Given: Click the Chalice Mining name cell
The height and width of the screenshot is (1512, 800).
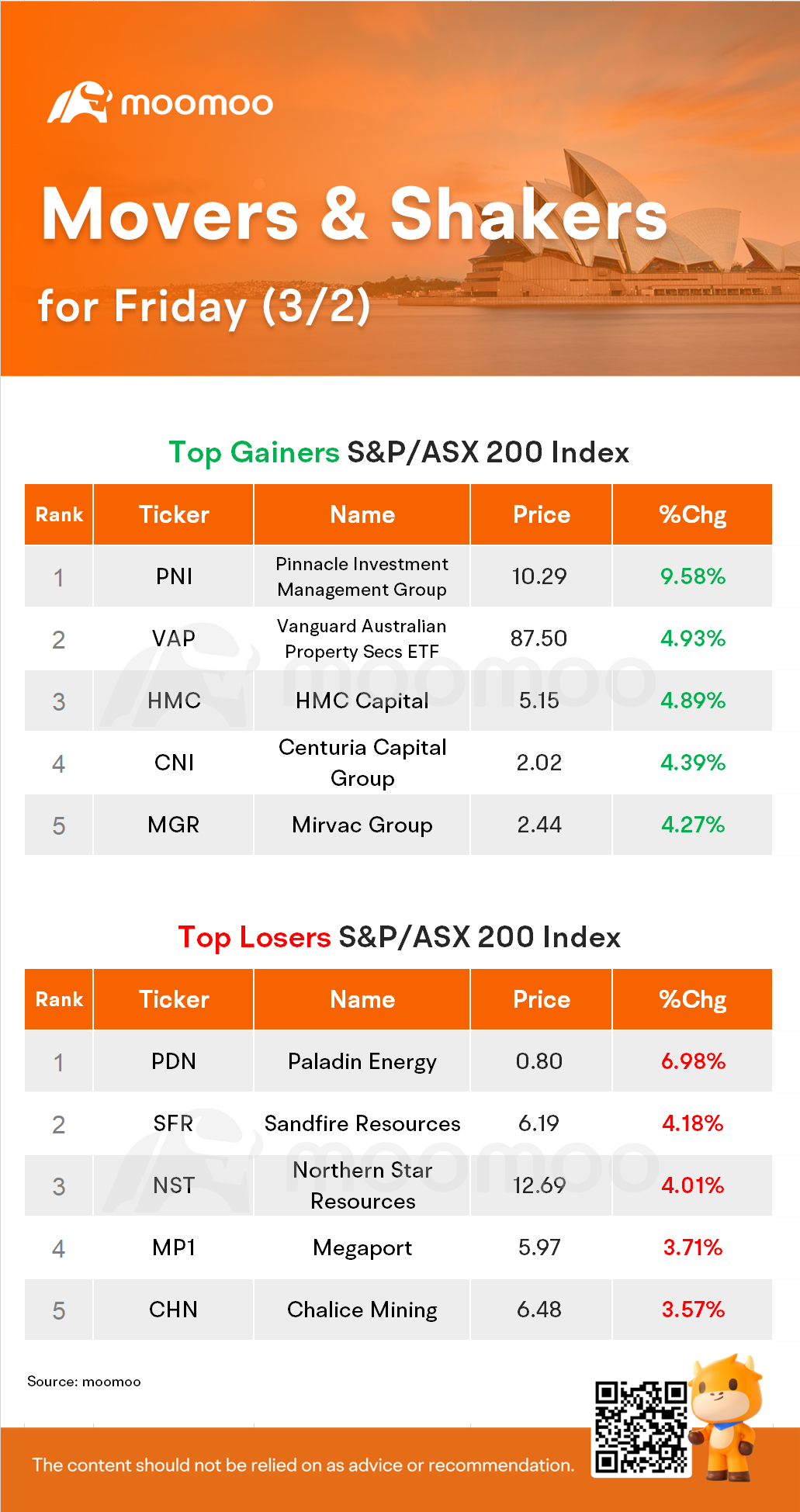Looking at the screenshot, I should 362,1310.
